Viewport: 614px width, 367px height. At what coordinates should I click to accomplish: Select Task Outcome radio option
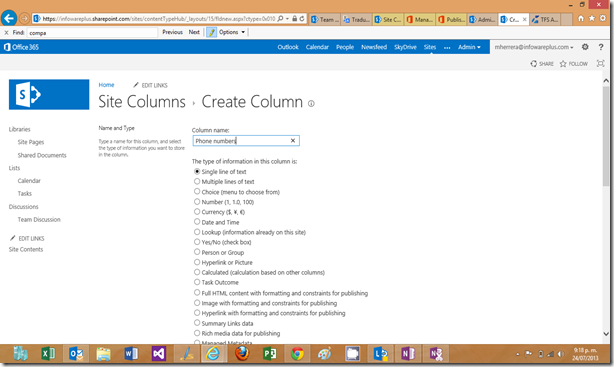click(197, 282)
